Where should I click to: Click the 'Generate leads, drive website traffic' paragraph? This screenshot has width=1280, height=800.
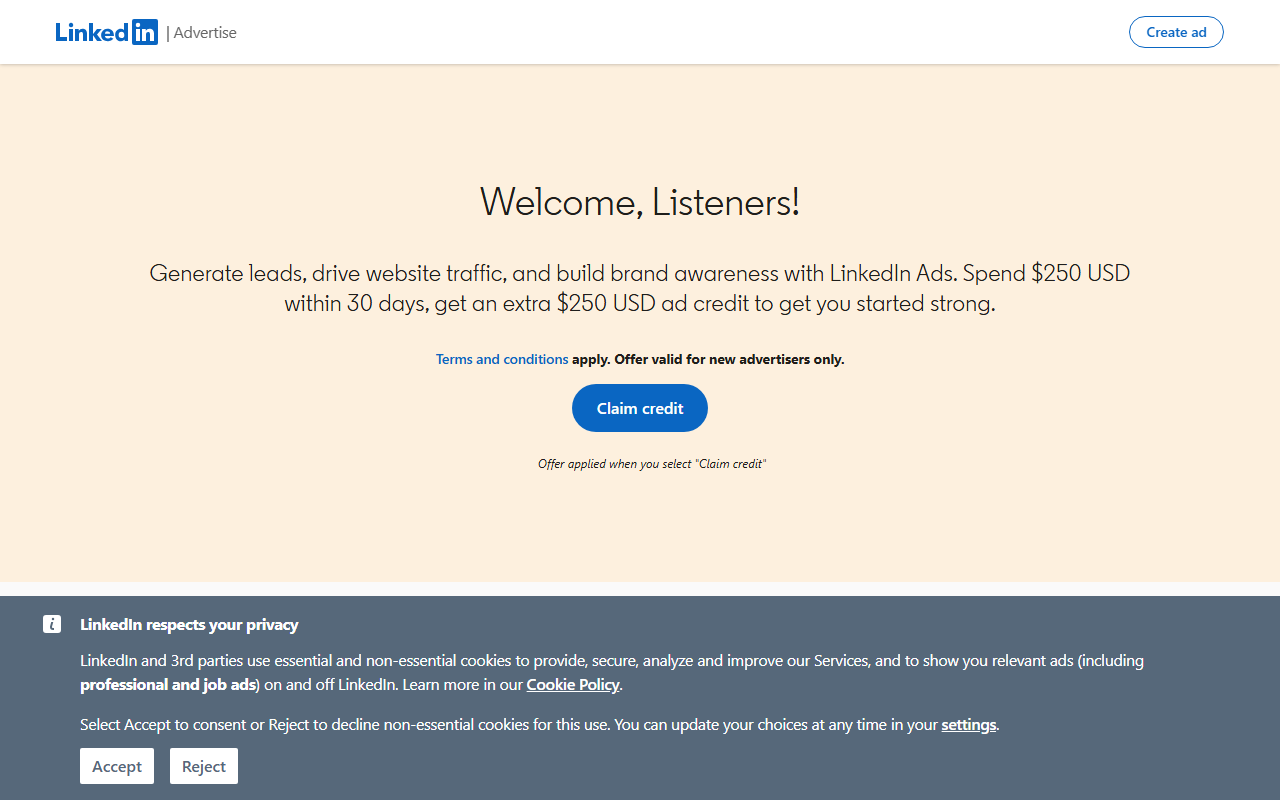point(640,288)
